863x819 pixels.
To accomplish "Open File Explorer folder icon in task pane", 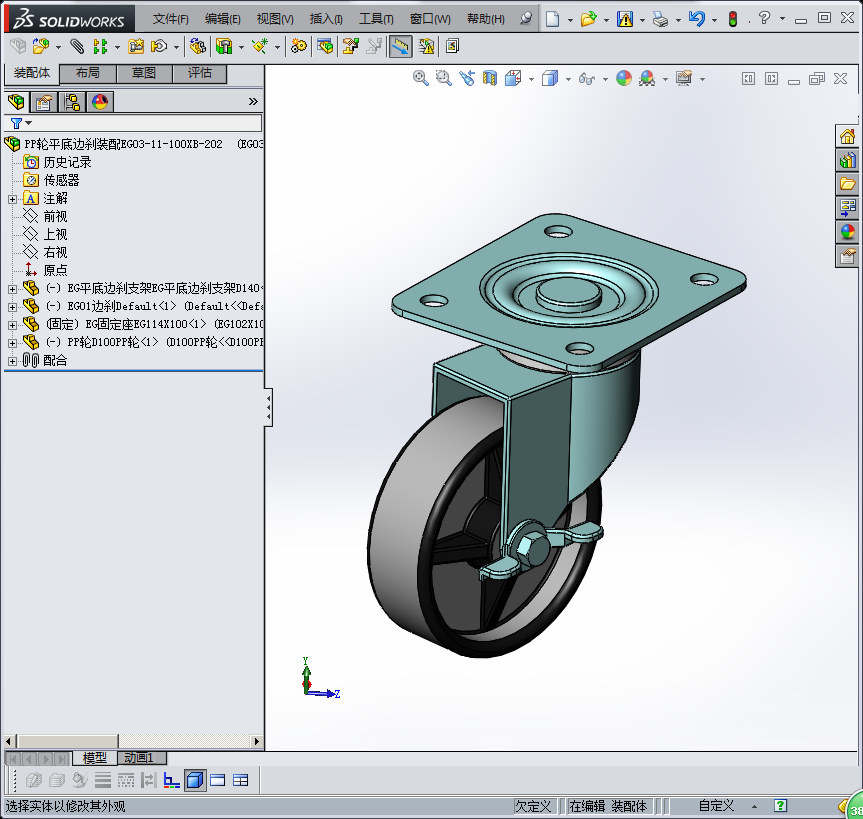I will (x=848, y=184).
